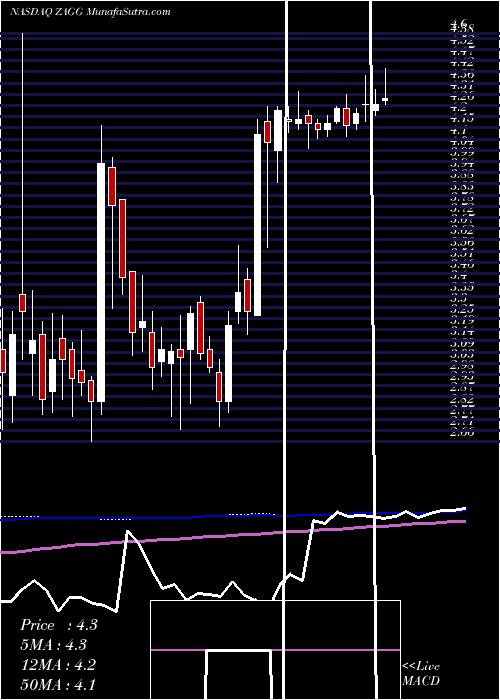Click the NASDAQ ZAGG MunafaSutra.com title text

point(90,12)
